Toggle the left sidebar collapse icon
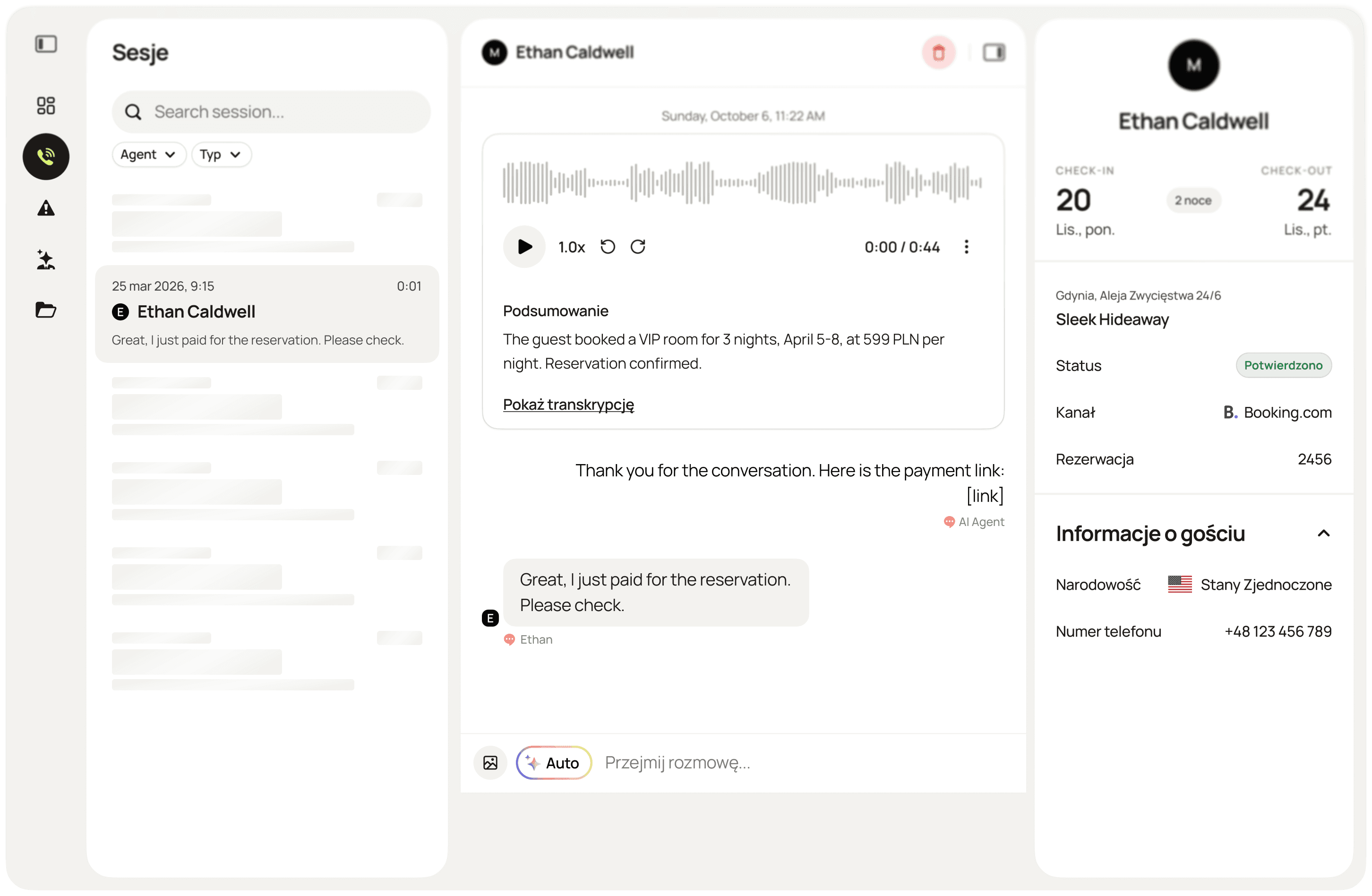Image resolution: width=1372 pixels, height=896 pixels. tap(45, 44)
